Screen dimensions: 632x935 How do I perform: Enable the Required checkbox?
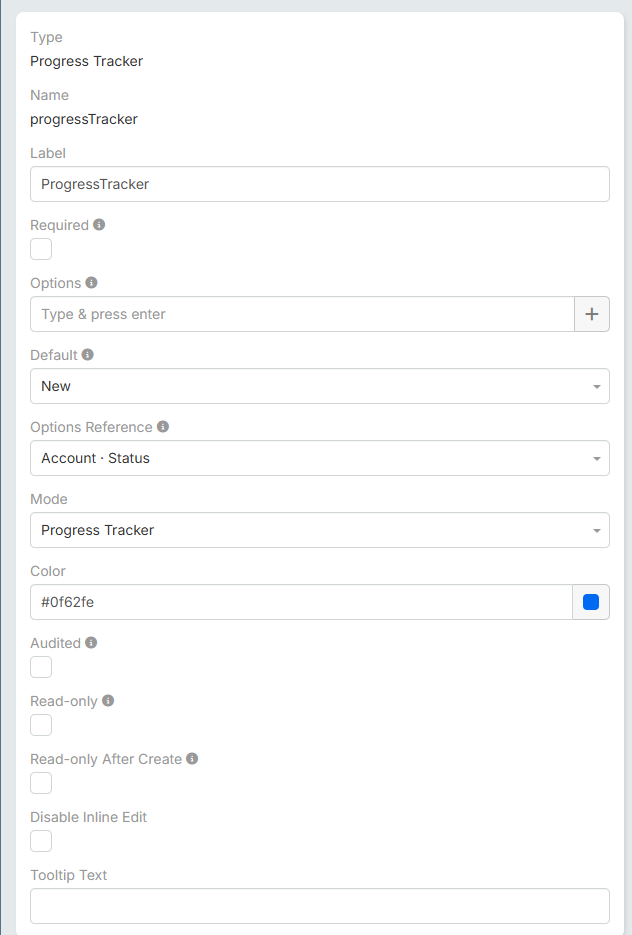coord(41,249)
